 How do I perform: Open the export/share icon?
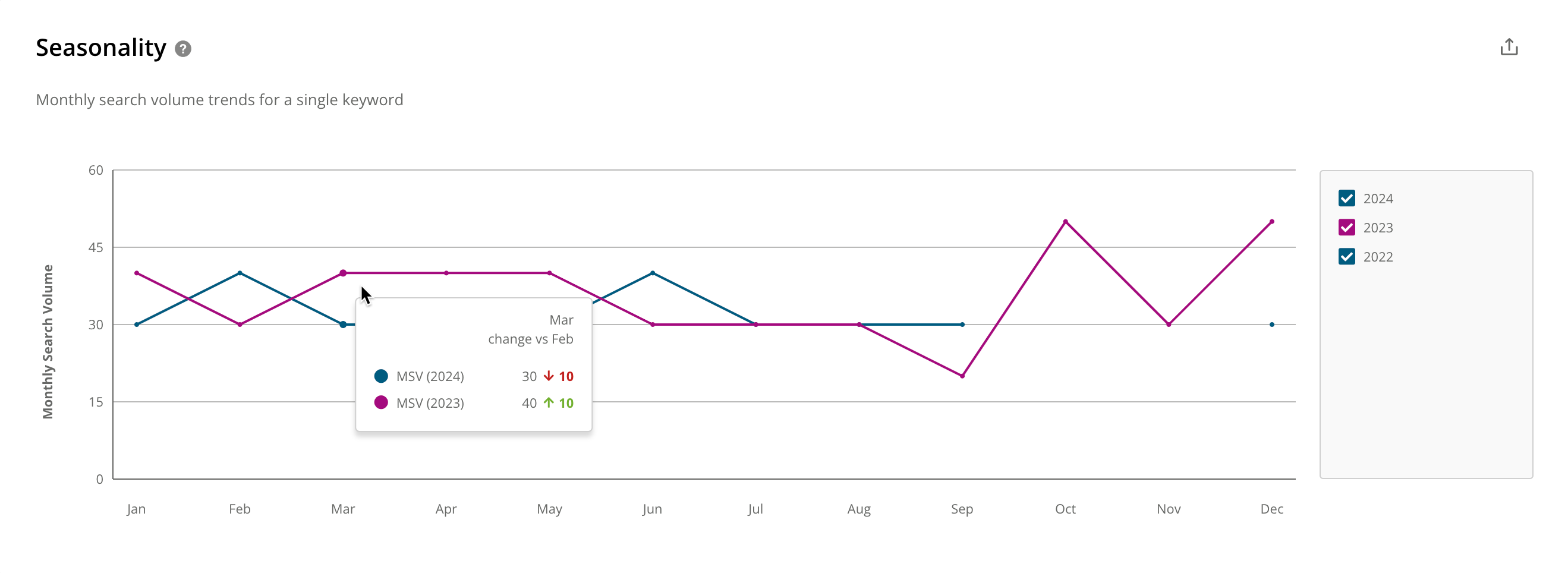coord(1509,47)
